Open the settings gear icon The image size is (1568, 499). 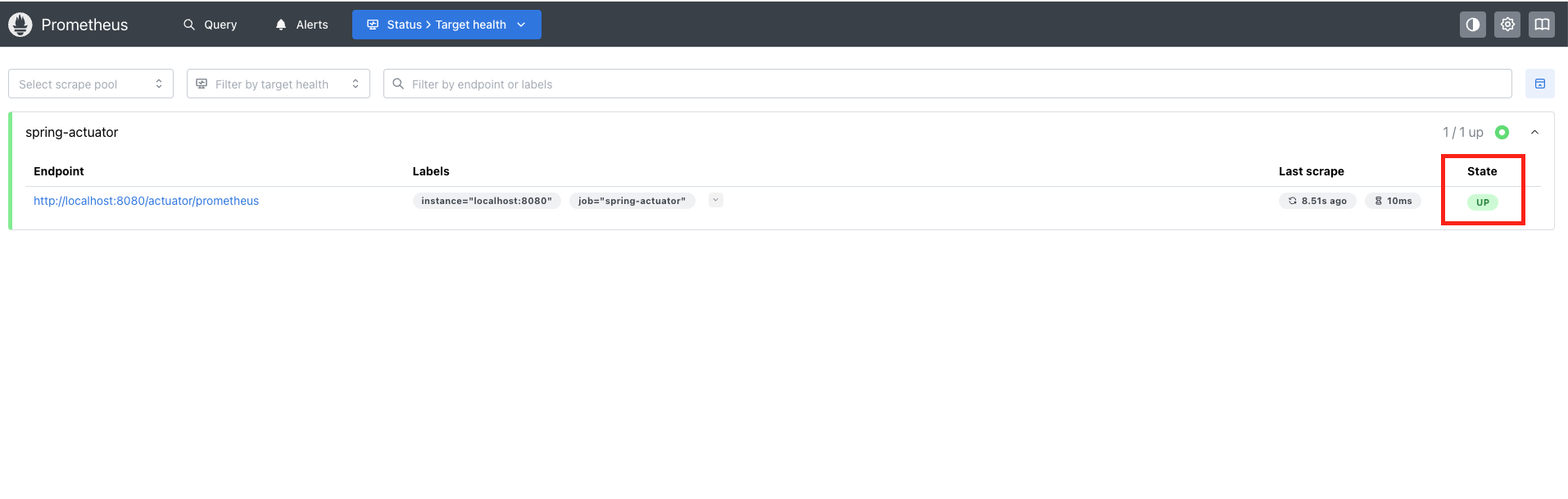(1507, 25)
